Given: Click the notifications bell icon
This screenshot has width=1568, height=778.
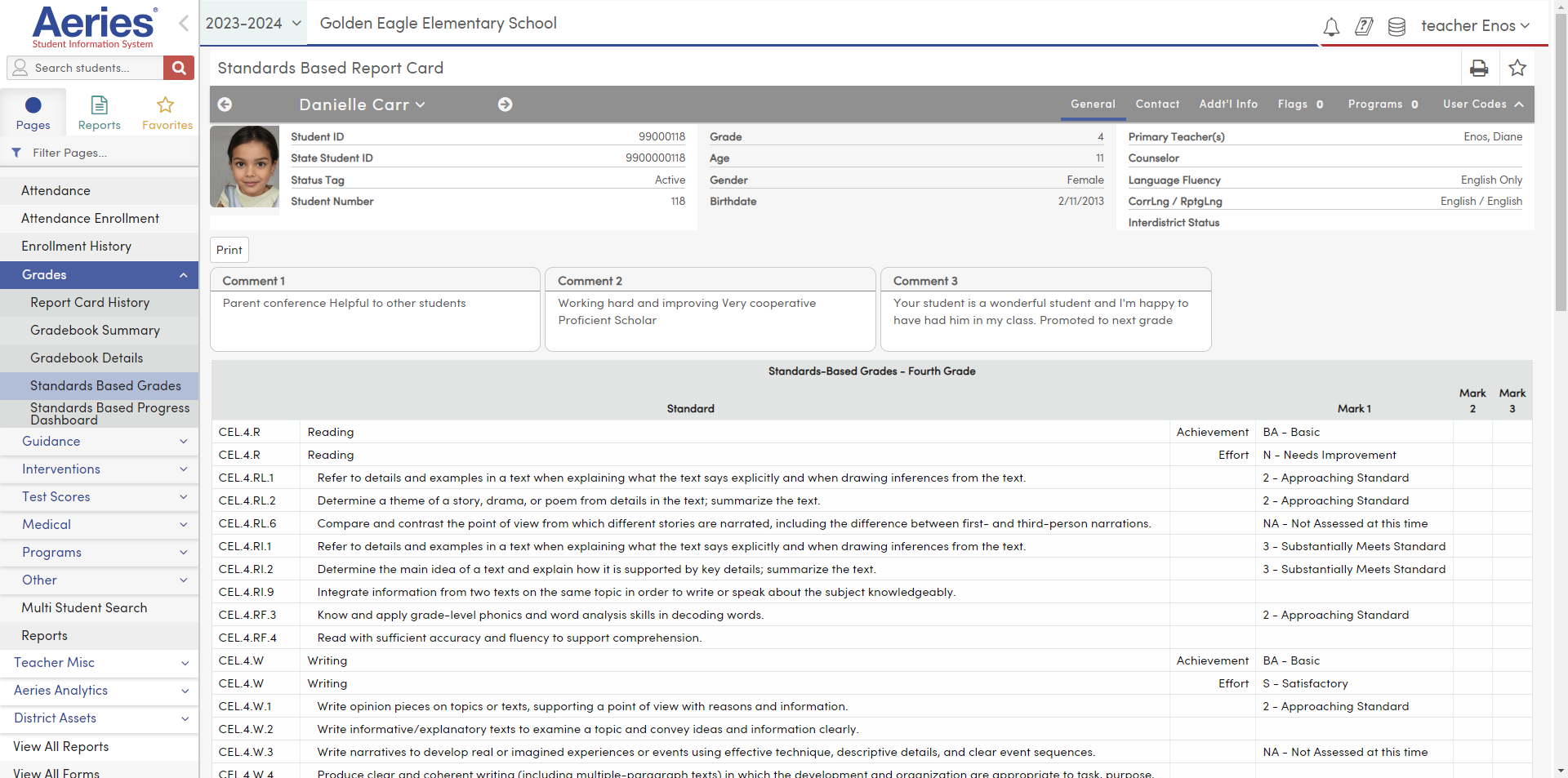Looking at the screenshot, I should (1331, 27).
